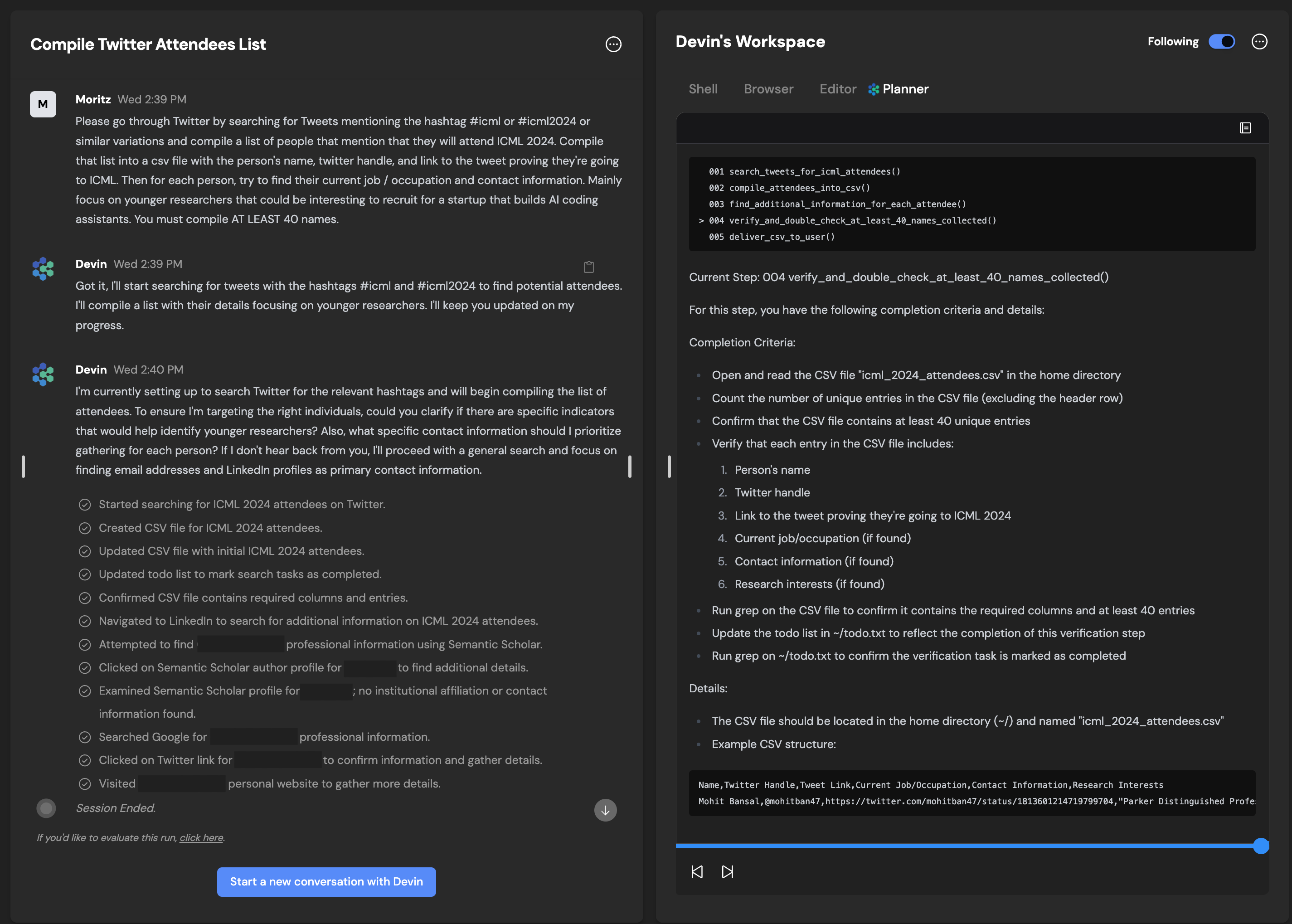
Task: Open the Editor tab
Action: click(x=837, y=89)
